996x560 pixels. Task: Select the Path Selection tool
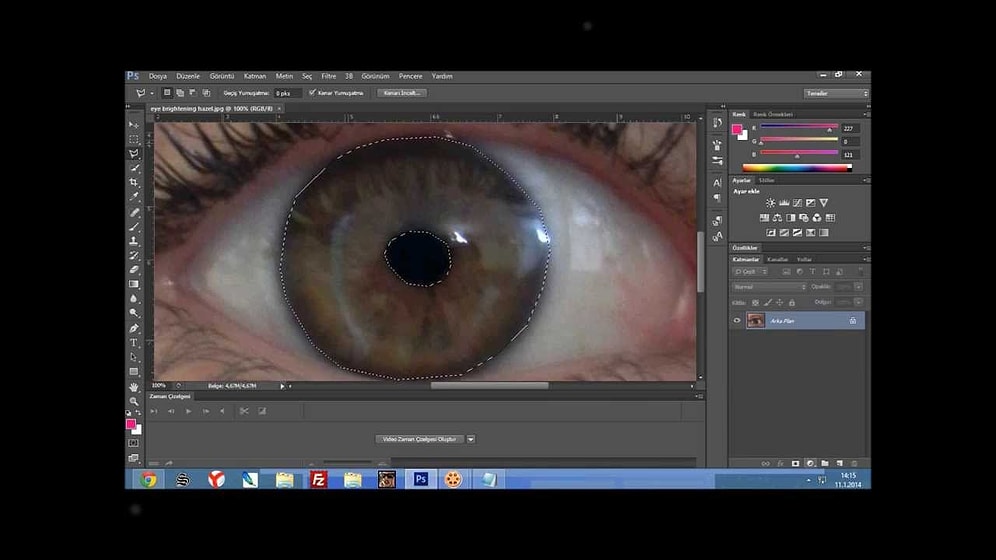click(x=133, y=357)
